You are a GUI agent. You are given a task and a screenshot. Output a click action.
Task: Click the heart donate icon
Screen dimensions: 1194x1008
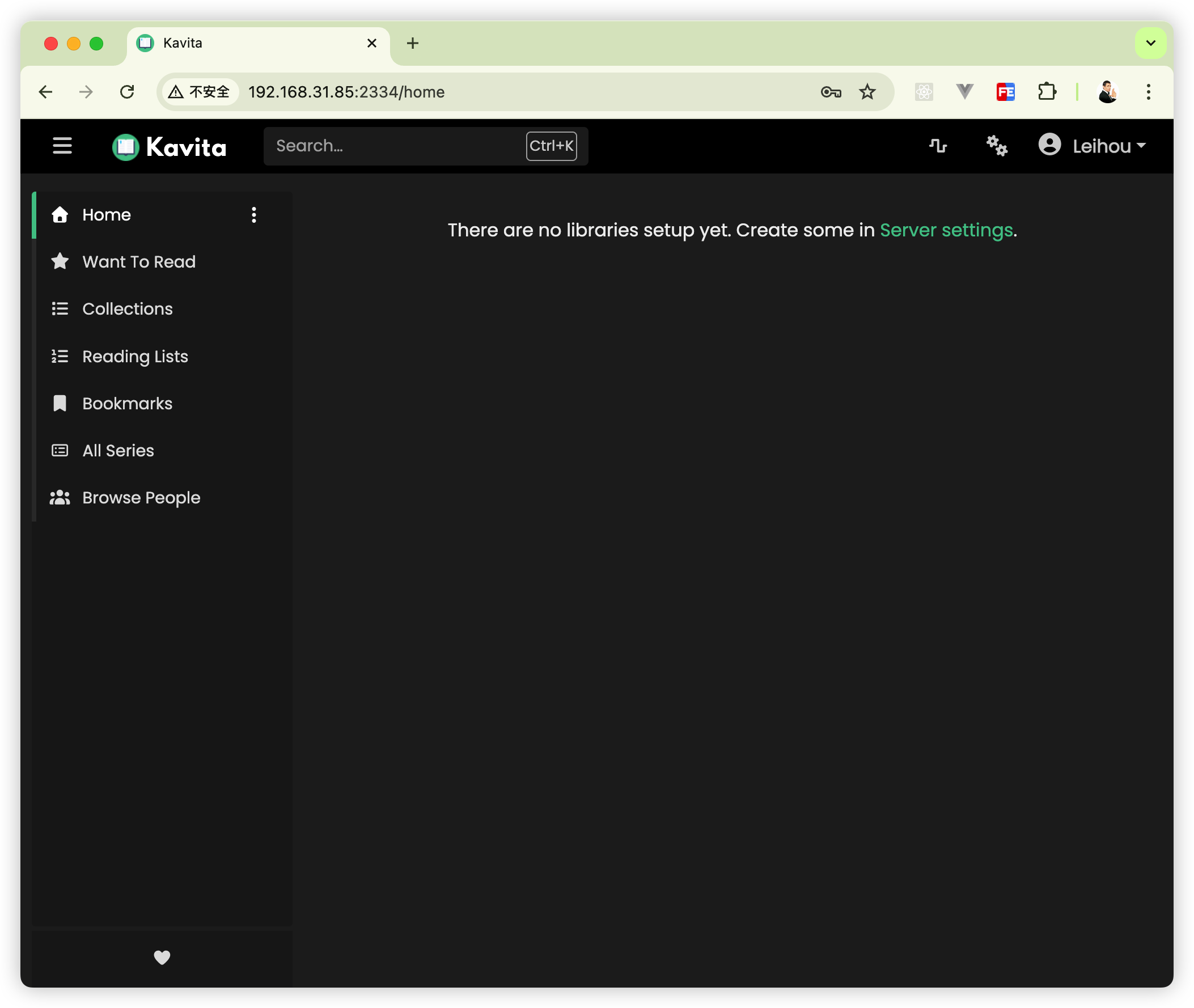(x=162, y=957)
